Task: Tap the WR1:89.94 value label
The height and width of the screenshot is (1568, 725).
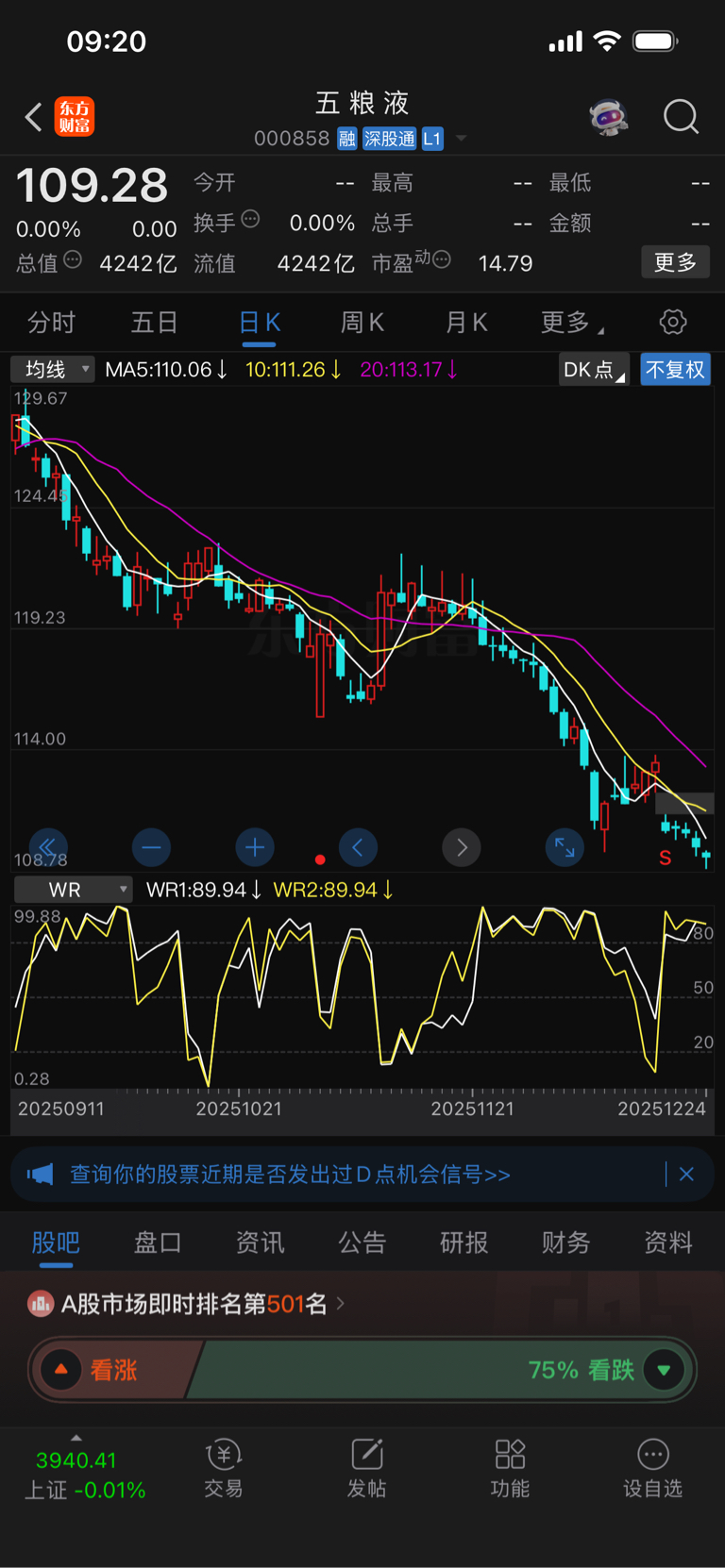Action: [203, 890]
